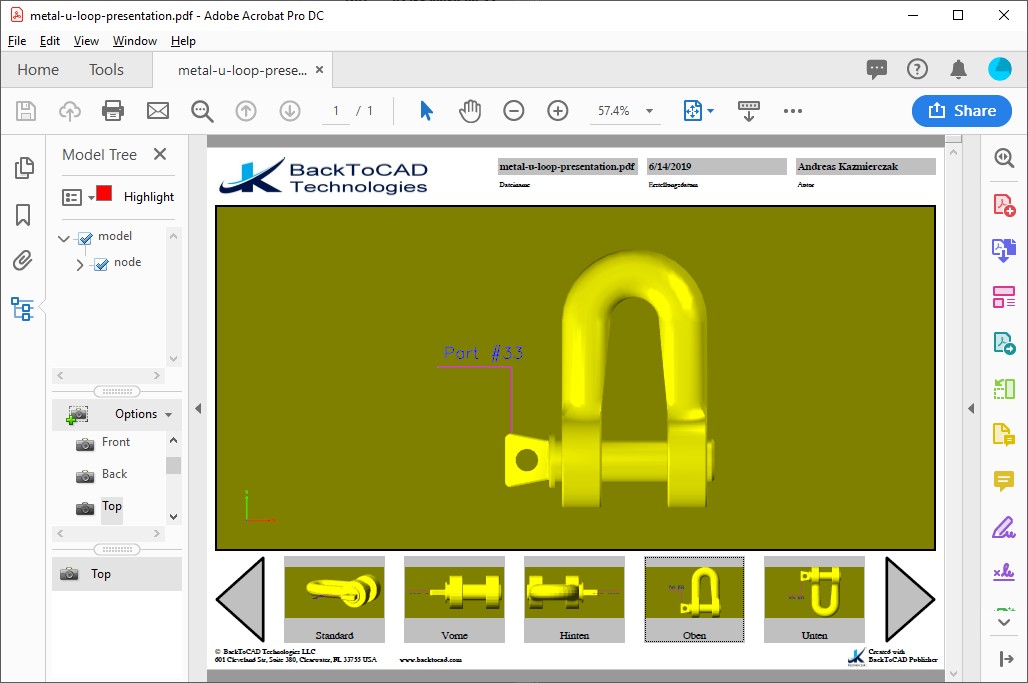Zoom in with plus icon

(558, 111)
